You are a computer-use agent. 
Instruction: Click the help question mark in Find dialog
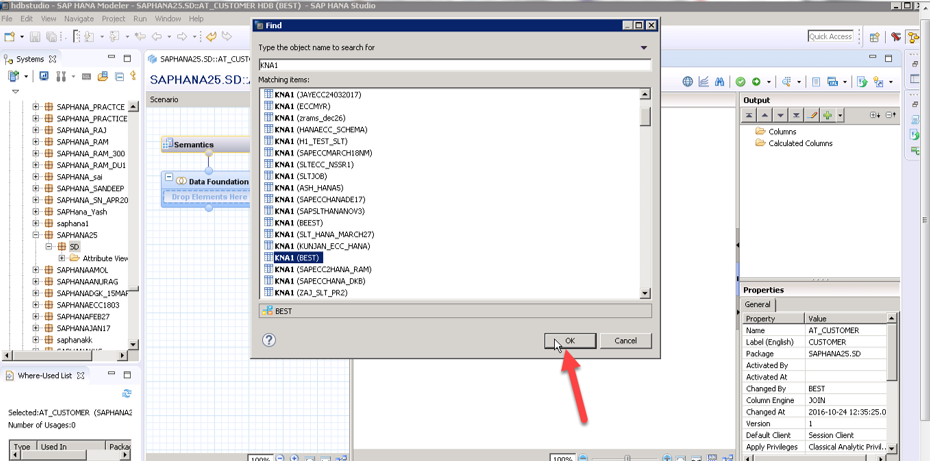click(269, 340)
